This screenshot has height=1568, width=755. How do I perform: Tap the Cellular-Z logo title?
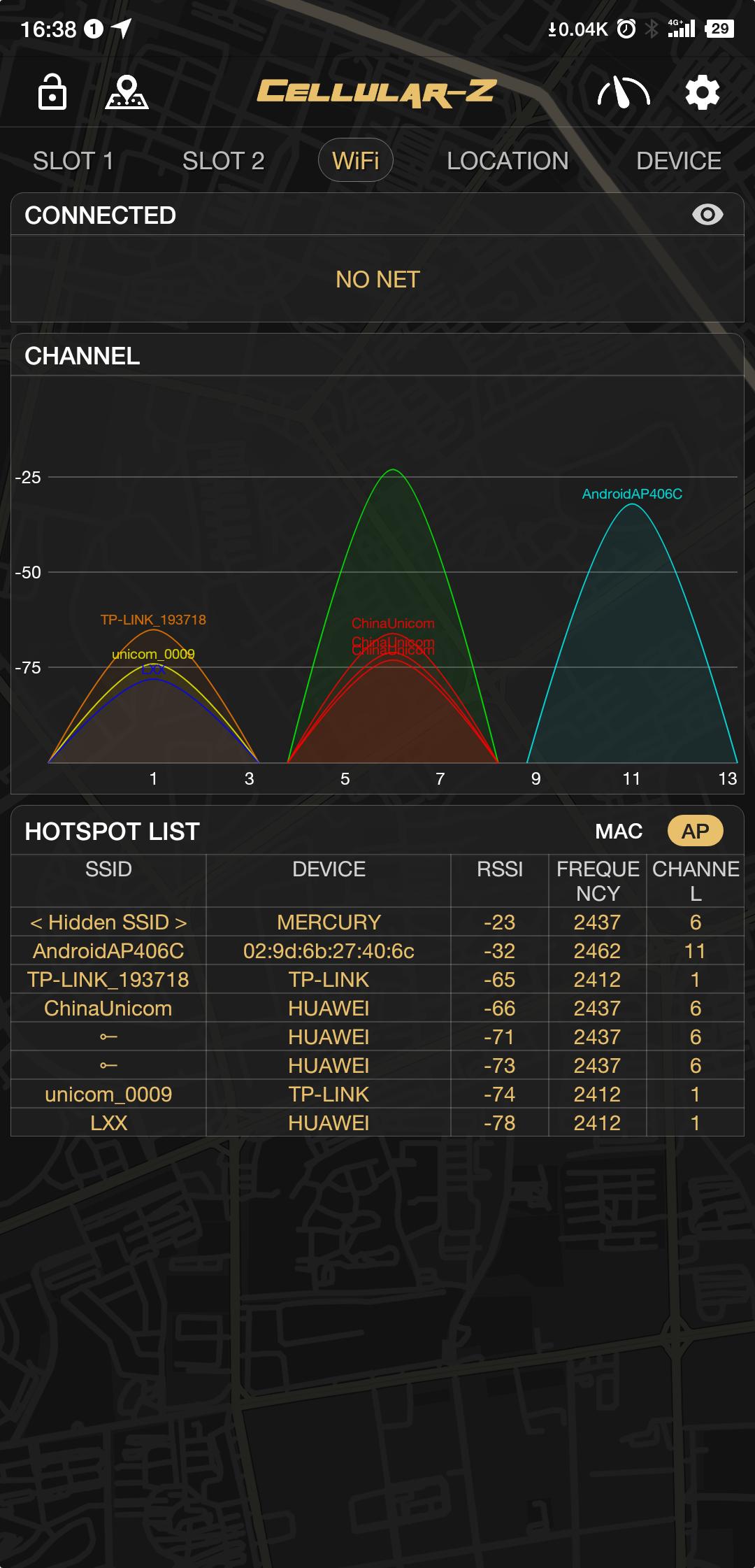(377, 92)
